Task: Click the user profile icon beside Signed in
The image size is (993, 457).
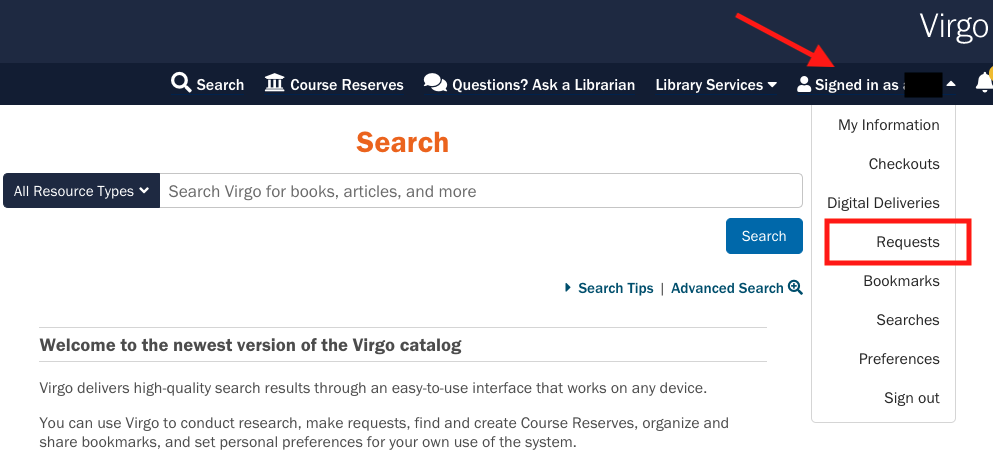Action: (804, 85)
